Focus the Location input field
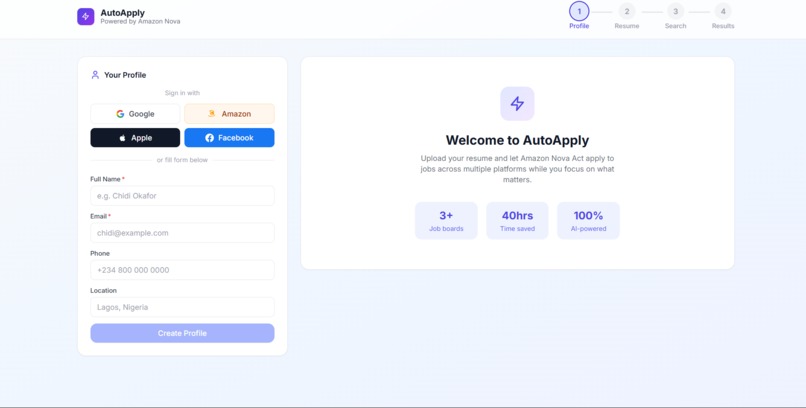The height and width of the screenshot is (408, 806). click(182, 307)
